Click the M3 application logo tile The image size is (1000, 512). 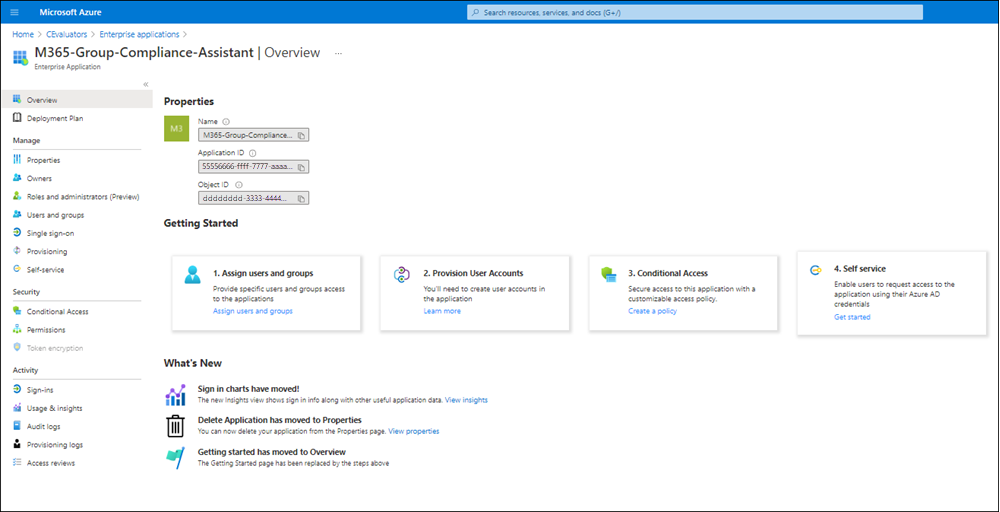(x=177, y=129)
